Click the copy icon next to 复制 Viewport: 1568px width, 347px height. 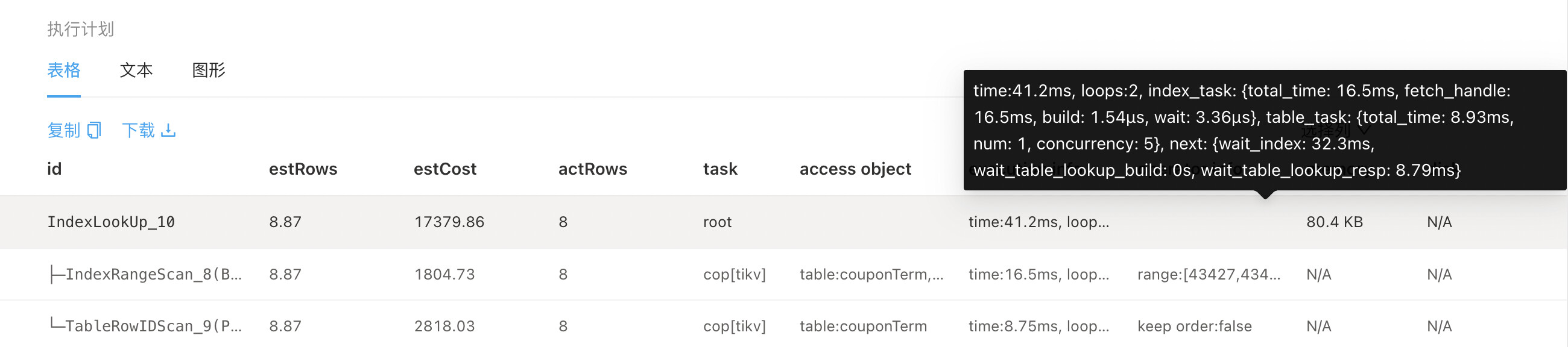(x=93, y=131)
